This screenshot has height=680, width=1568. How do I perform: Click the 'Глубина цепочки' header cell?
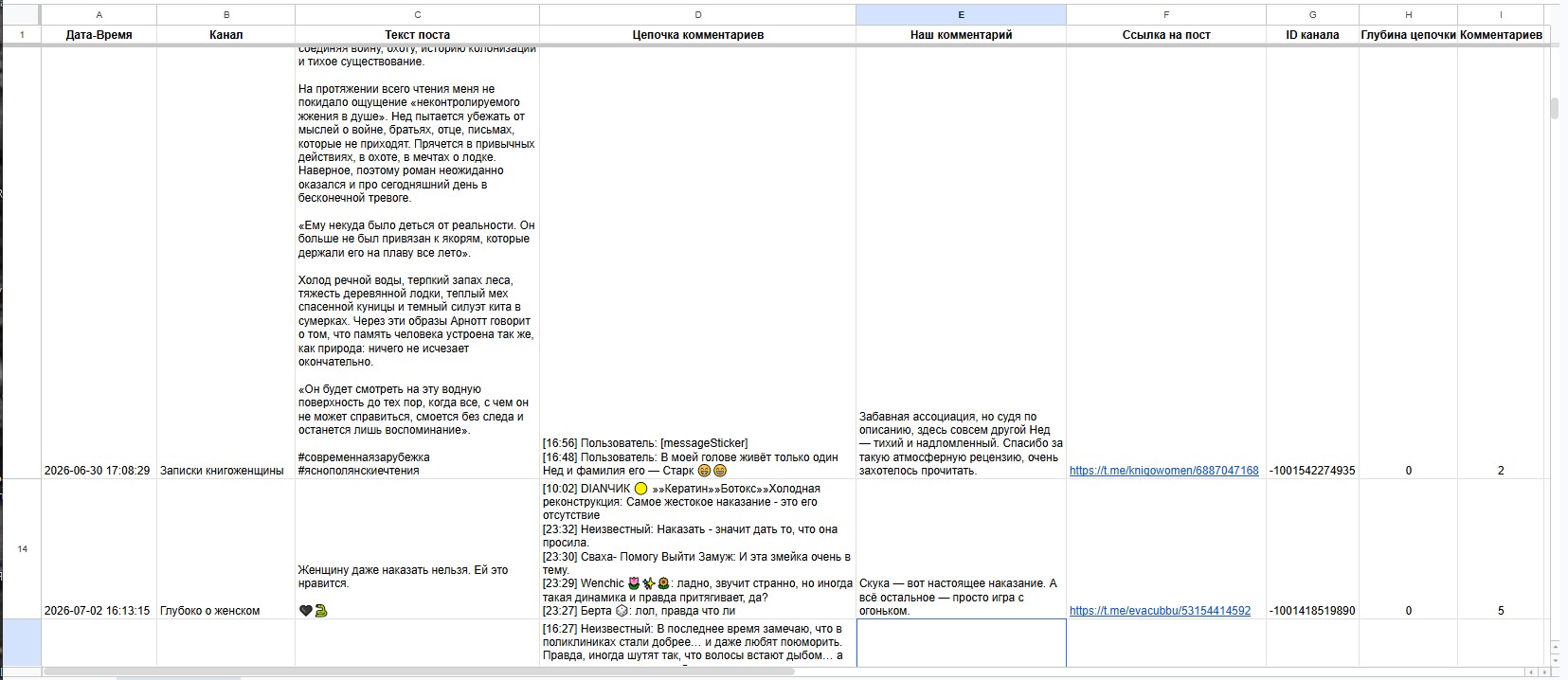[x=1409, y=35]
